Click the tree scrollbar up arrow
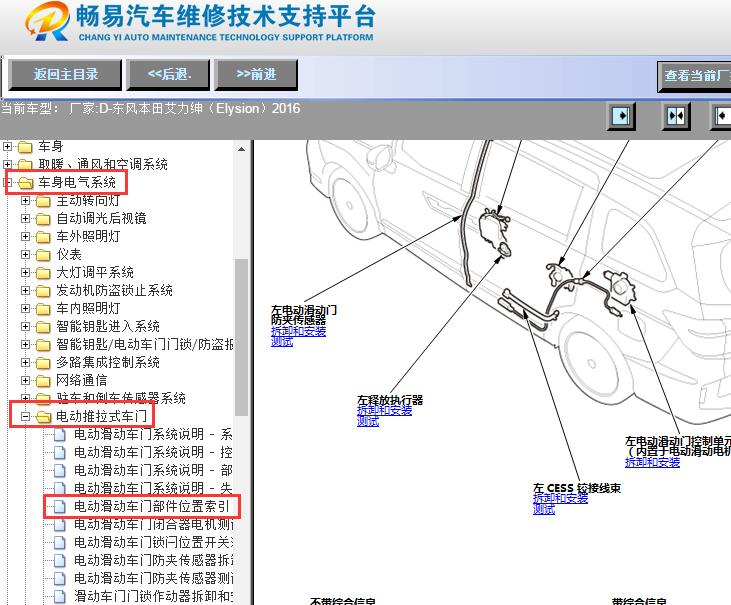The image size is (731, 605). click(x=241, y=149)
